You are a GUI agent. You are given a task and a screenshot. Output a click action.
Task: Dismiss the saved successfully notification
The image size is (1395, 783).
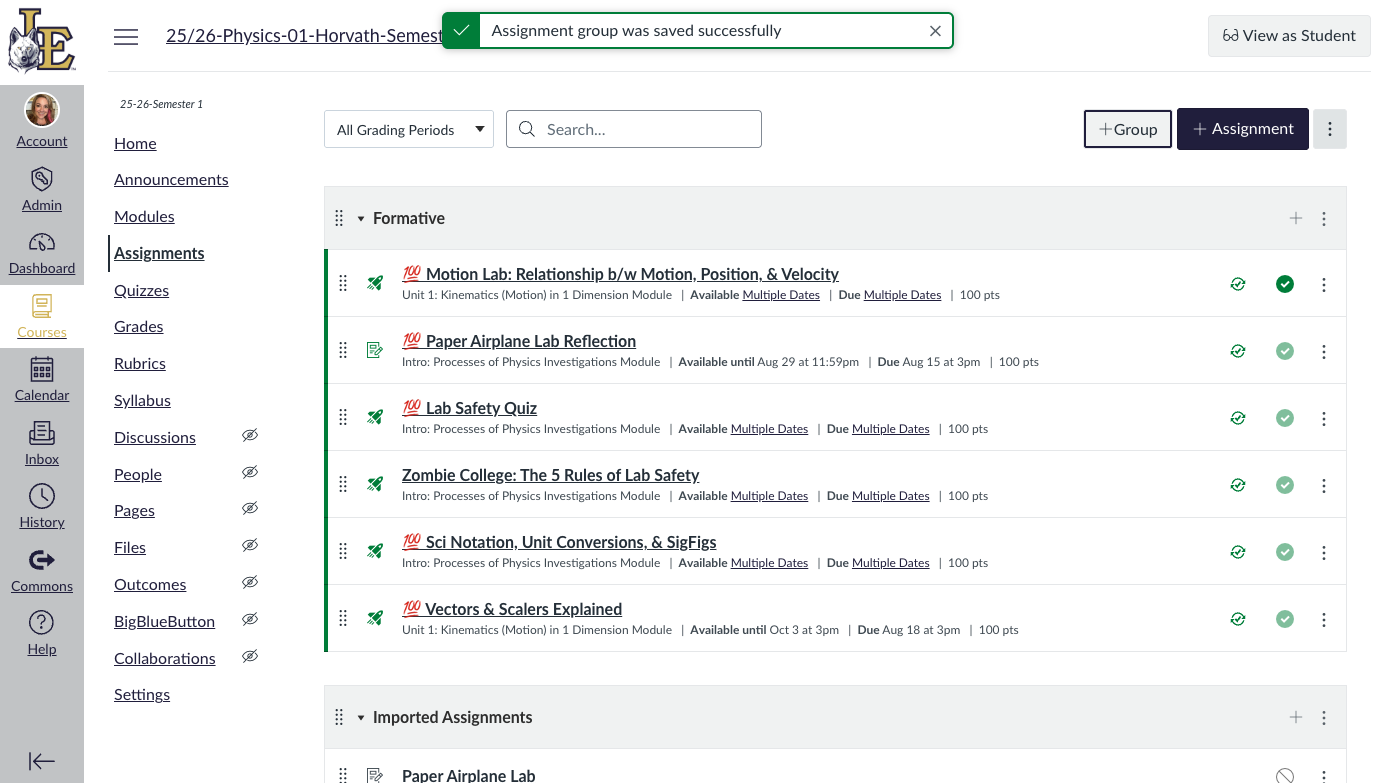935,31
